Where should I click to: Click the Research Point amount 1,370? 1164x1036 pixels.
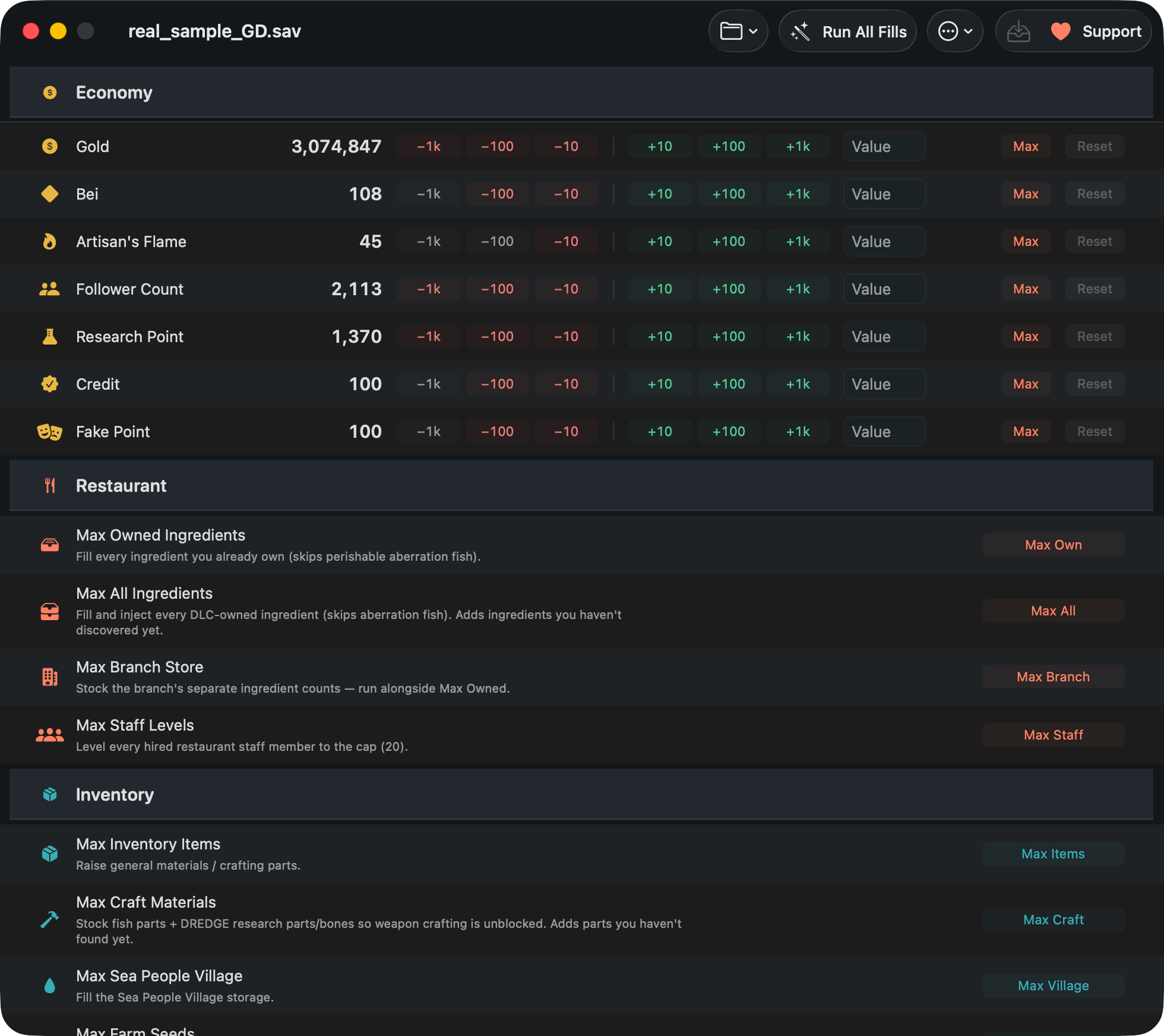tap(356, 336)
